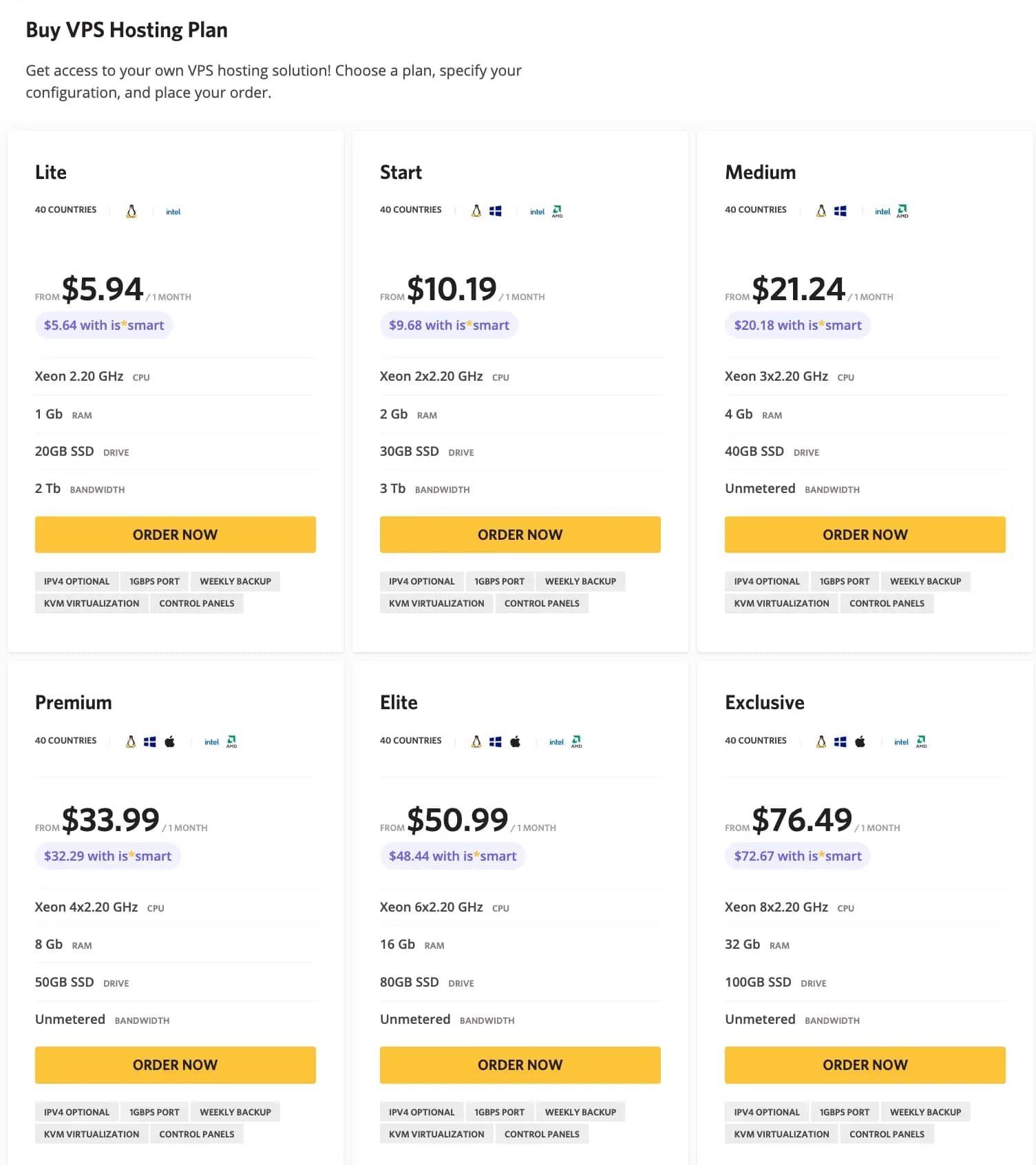Click the Windows icon on the Elite plan
This screenshot has width=1036, height=1165.
point(496,742)
